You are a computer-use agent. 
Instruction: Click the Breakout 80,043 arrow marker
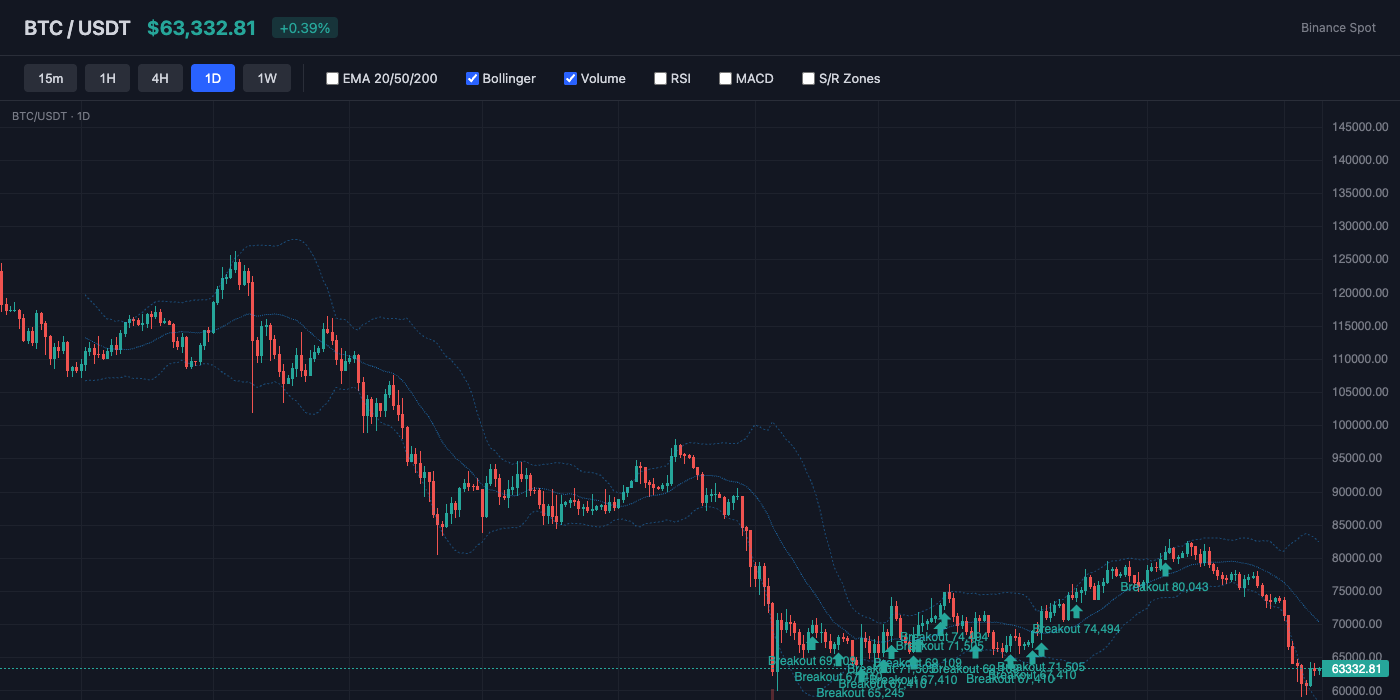tap(1164, 570)
